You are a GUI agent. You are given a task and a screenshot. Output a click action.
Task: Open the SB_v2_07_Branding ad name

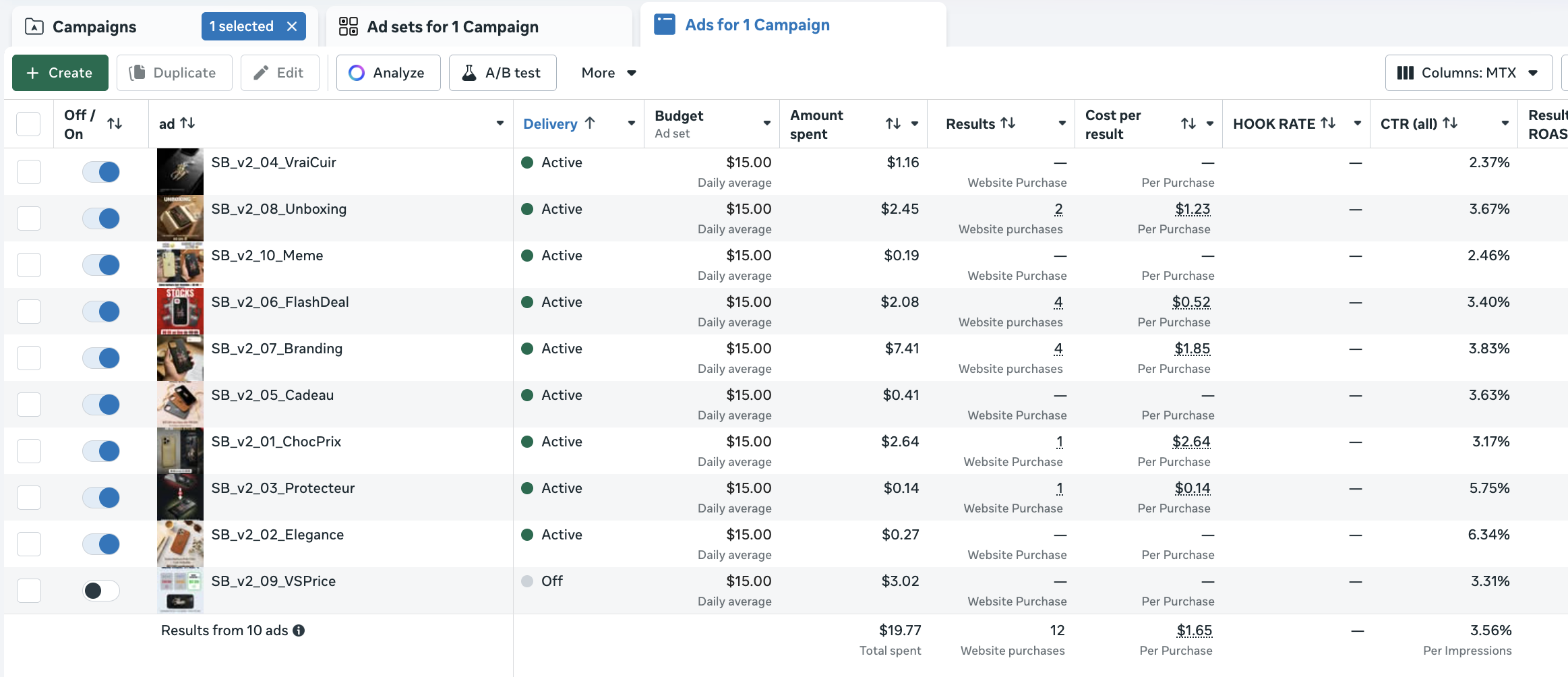pos(277,349)
